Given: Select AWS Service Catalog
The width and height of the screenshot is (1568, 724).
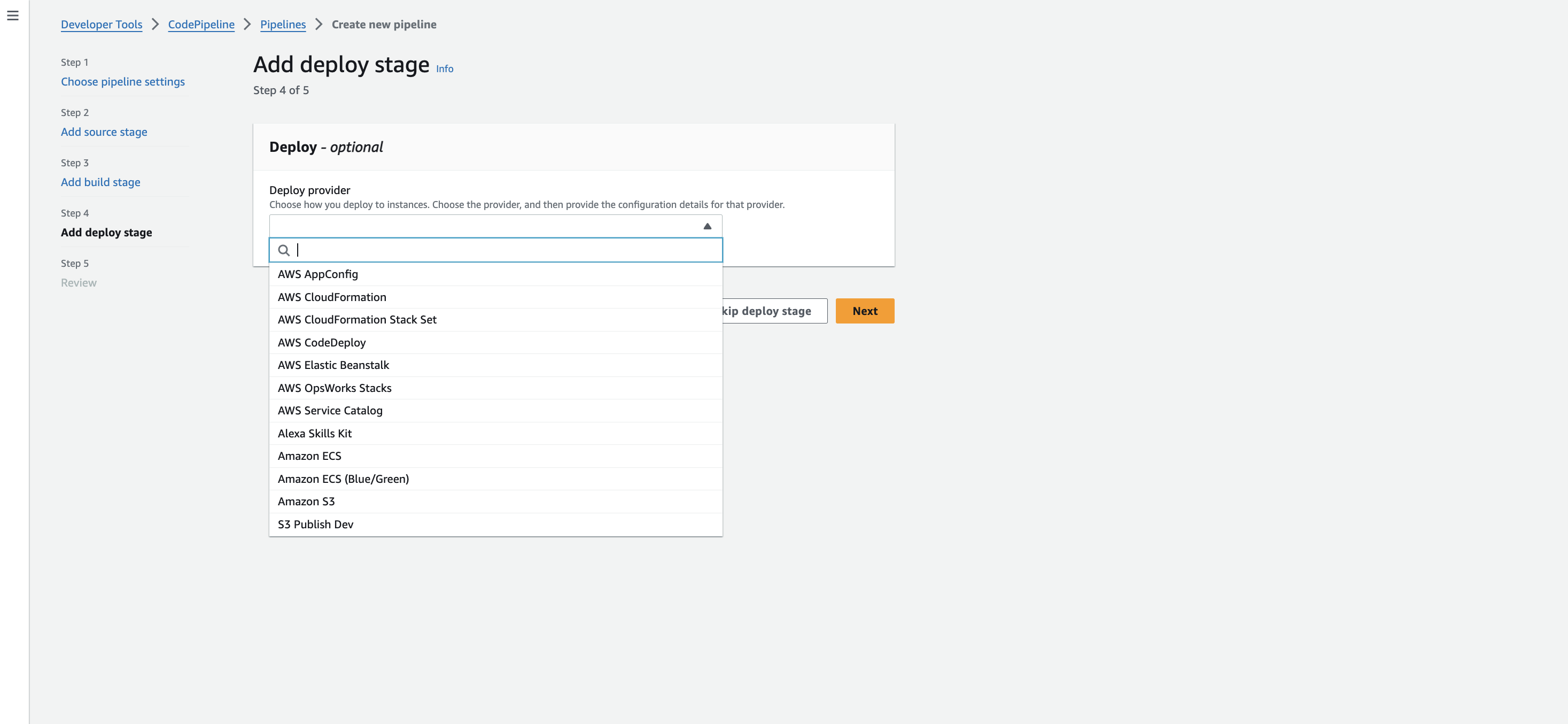Looking at the screenshot, I should [x=330, y=411].
